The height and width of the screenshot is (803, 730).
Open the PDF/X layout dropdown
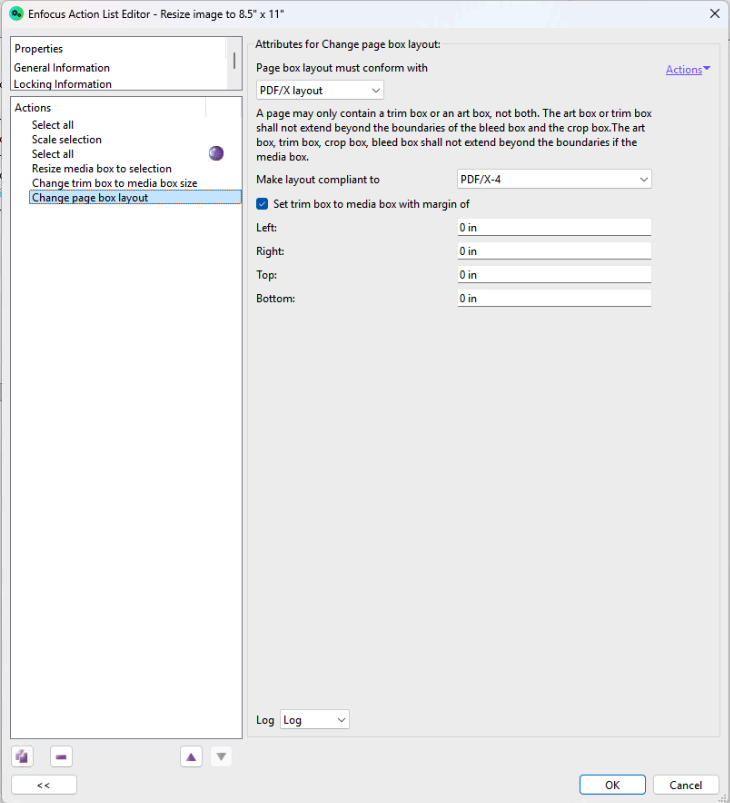pyautogui.click(x=320, y=91)
